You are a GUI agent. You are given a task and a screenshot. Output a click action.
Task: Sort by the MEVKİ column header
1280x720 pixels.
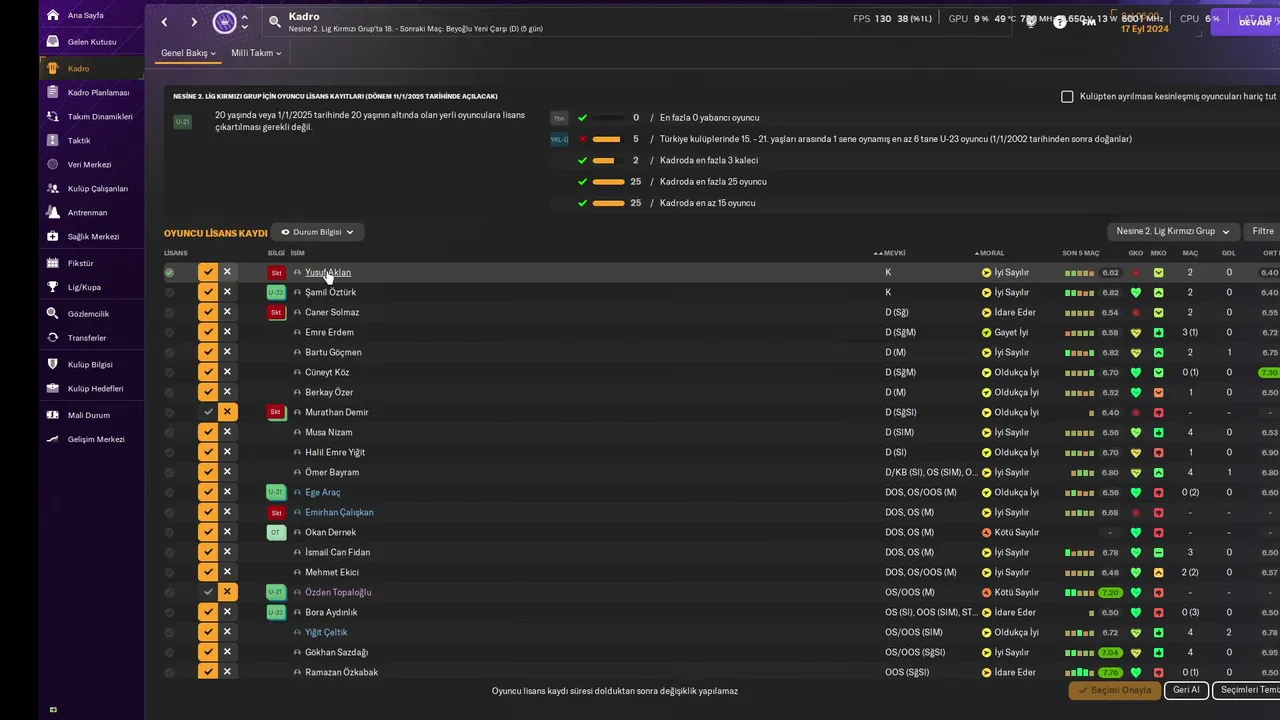pos(895,253)
